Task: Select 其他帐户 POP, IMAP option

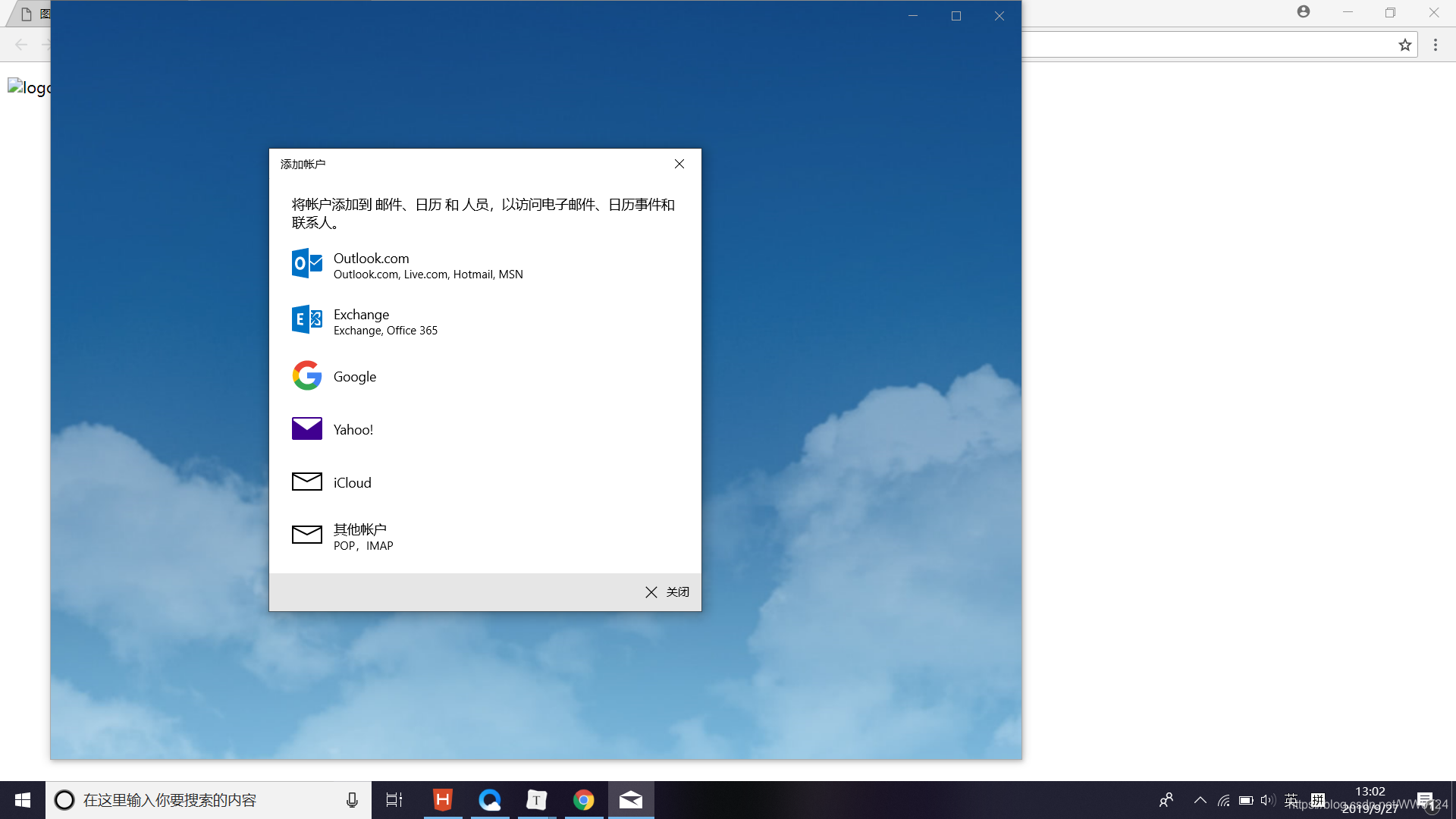Action: pos(485,536)
